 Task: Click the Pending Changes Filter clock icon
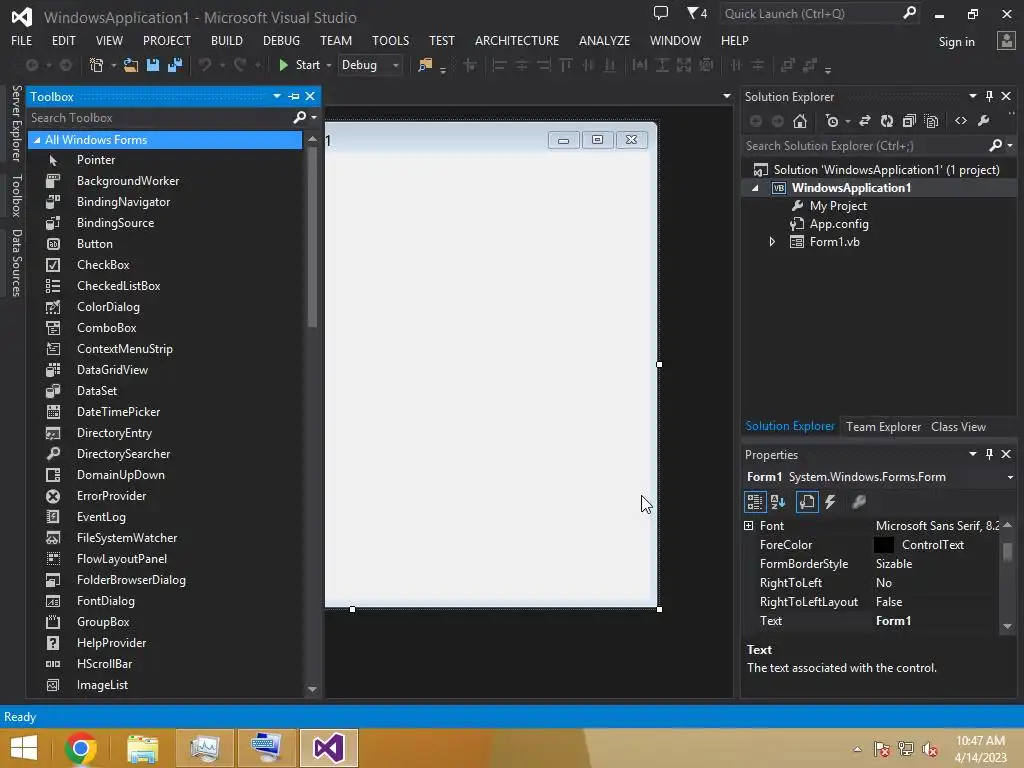[x=832, y=121]
